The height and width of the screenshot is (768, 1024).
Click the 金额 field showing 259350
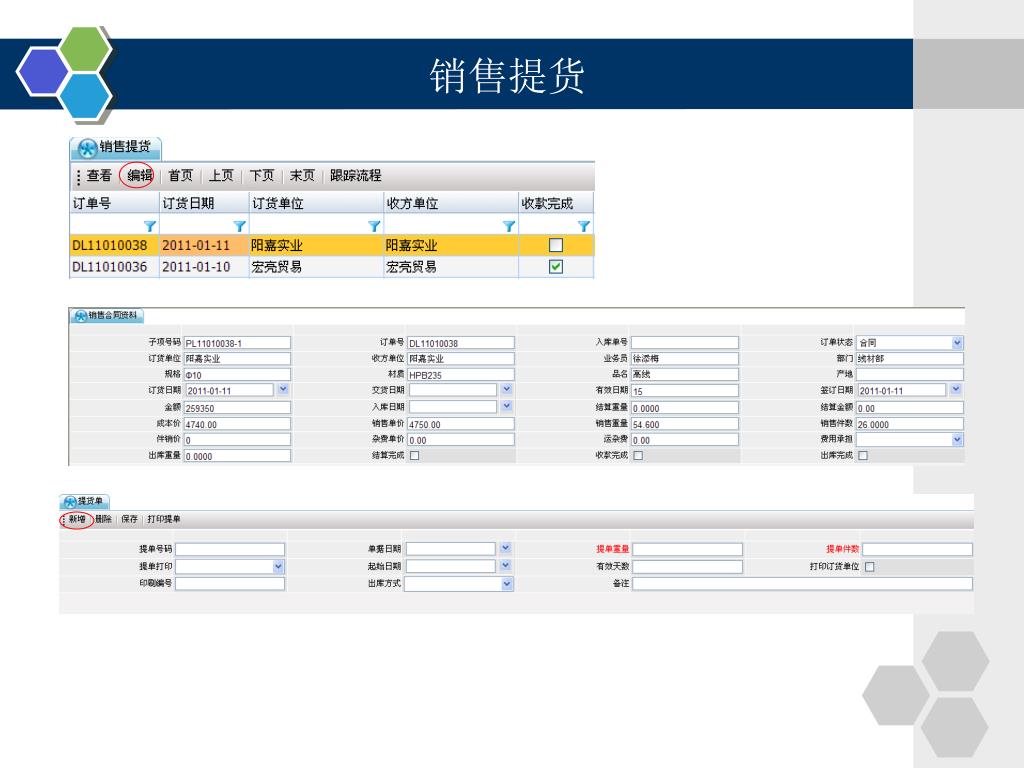click(x=236, y=408)
